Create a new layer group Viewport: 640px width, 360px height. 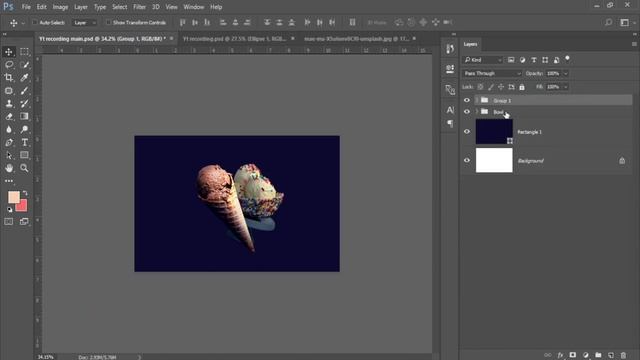pyautogui.click(x=598, y=355)
